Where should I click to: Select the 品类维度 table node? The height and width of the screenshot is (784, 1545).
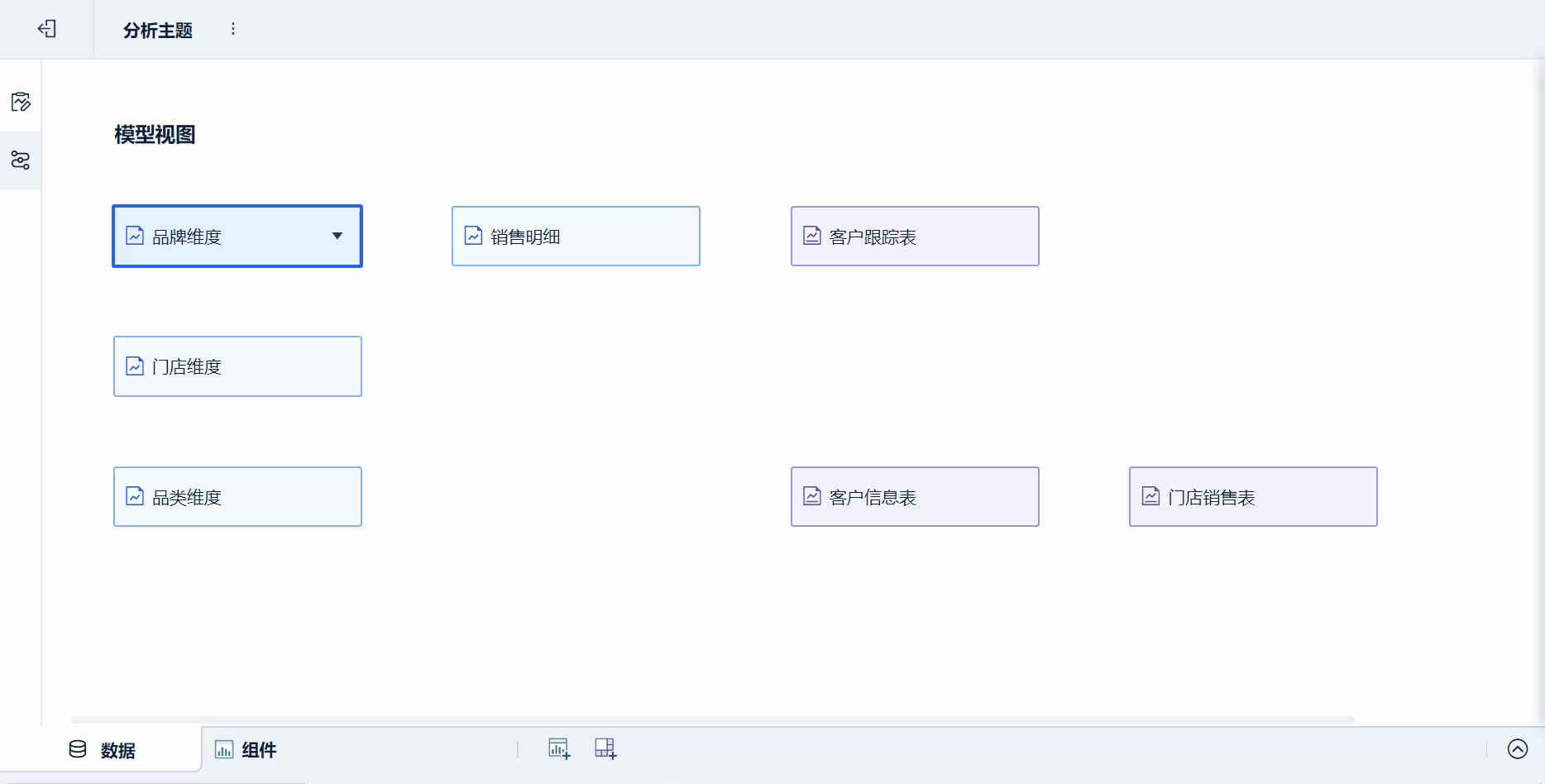(x=237, y=497)
